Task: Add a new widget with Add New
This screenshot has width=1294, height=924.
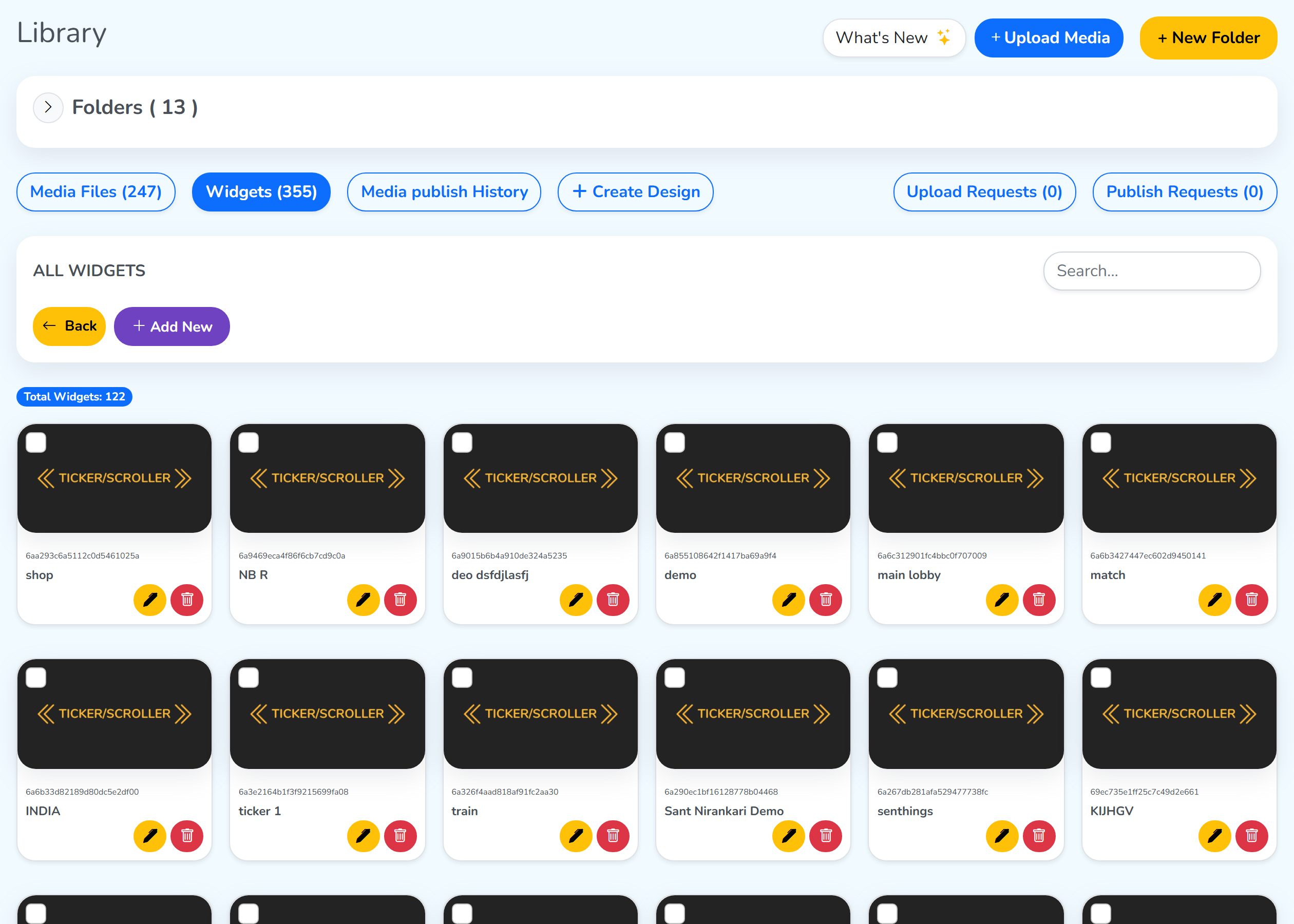Action: [172, 326]
